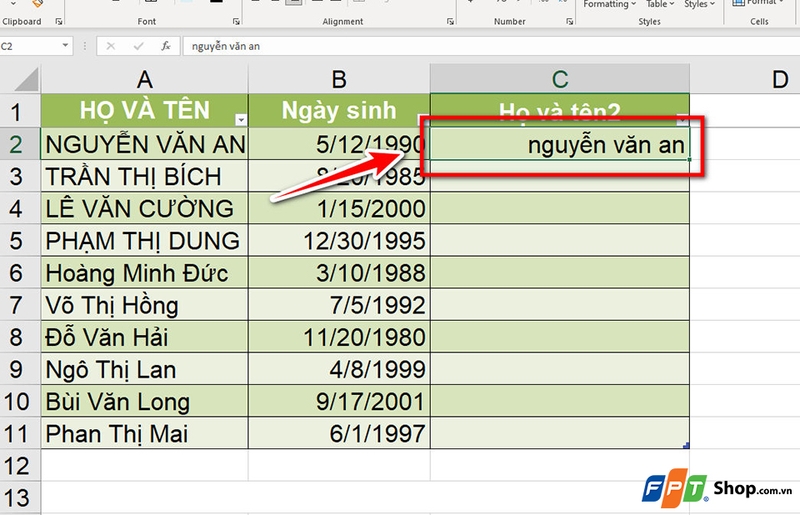Select row 1 header
Viewport: 800px width, 515px height.
coord(20,111)
